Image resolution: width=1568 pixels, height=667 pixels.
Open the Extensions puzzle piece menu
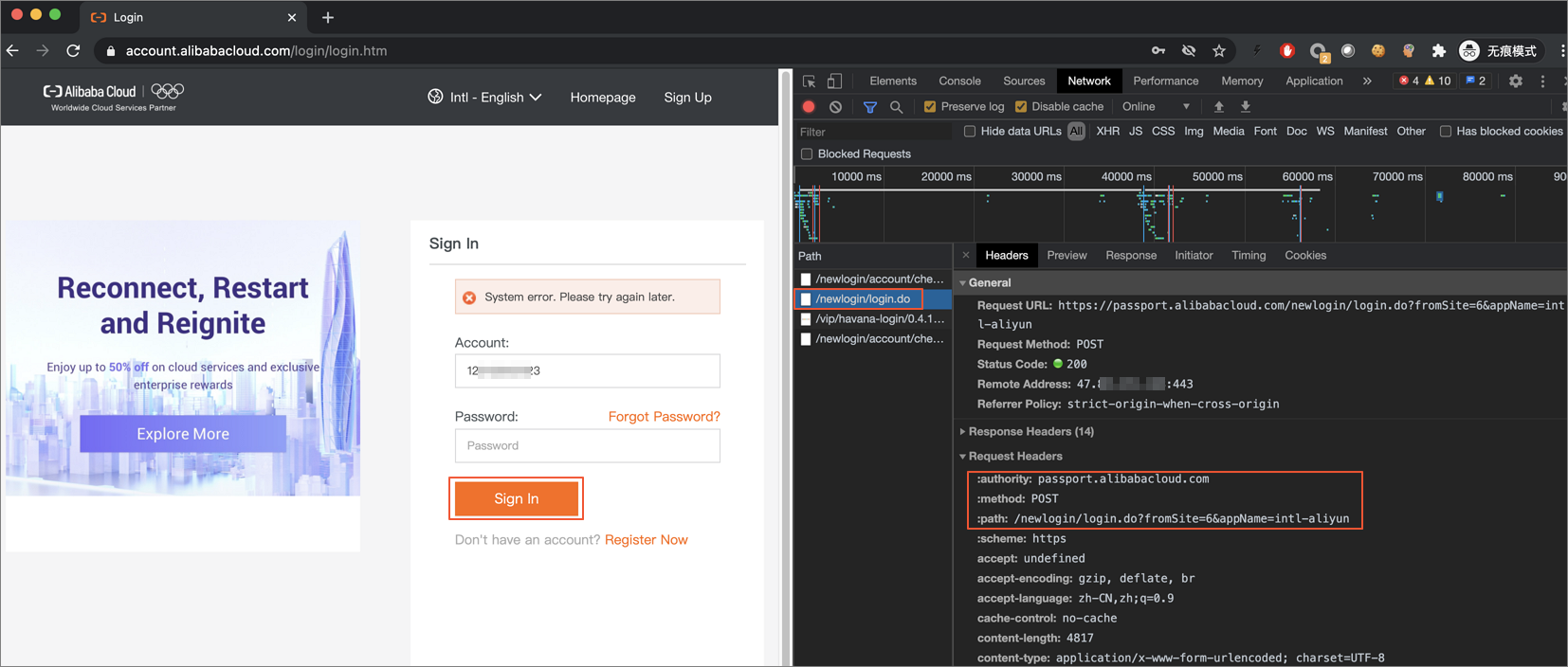coord(1439,51)
